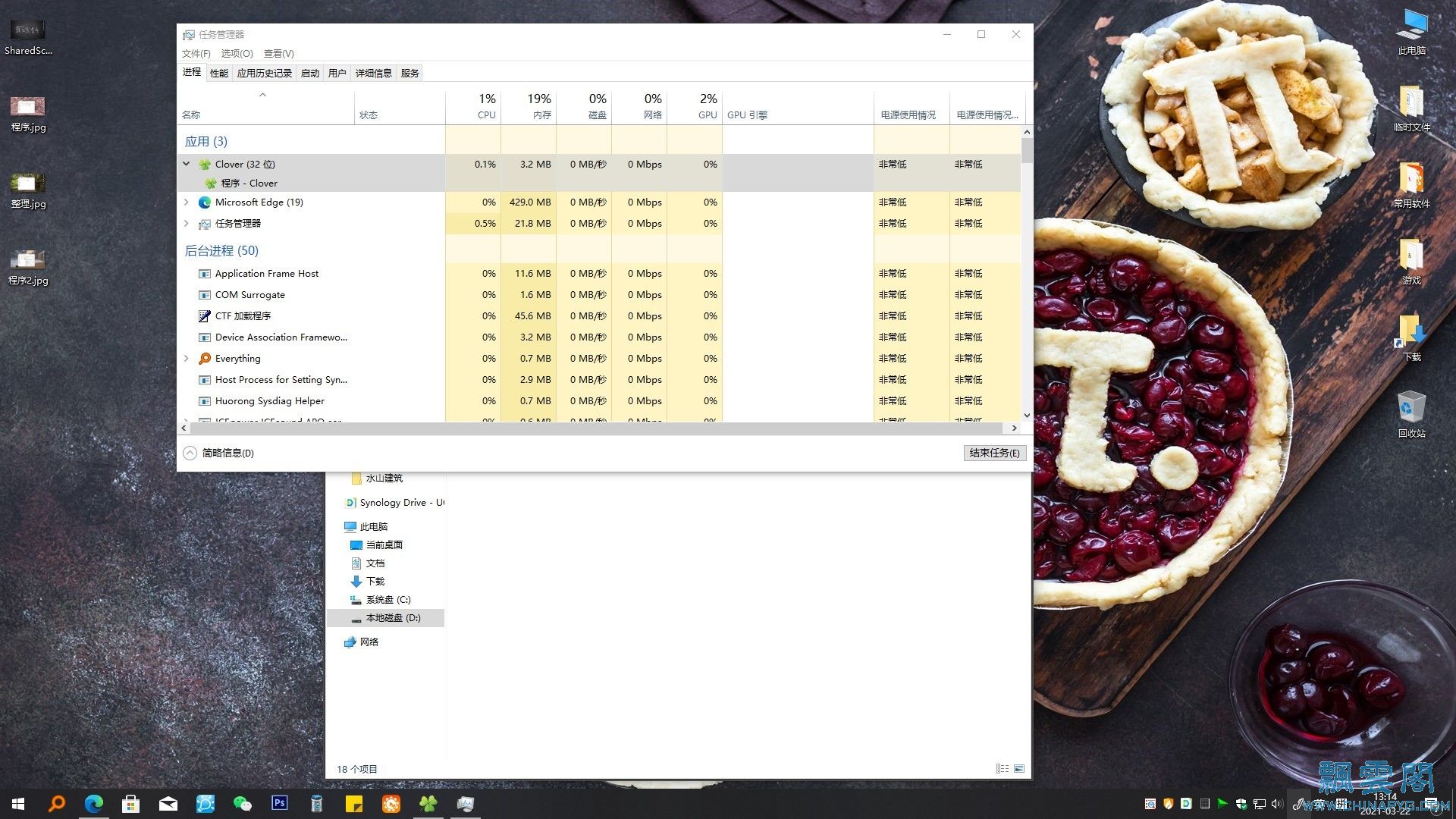This screenshot has height=819, width=1456.
Task: Click the Huorong Sysdiag Helper icon
Action: pos(205,401)
